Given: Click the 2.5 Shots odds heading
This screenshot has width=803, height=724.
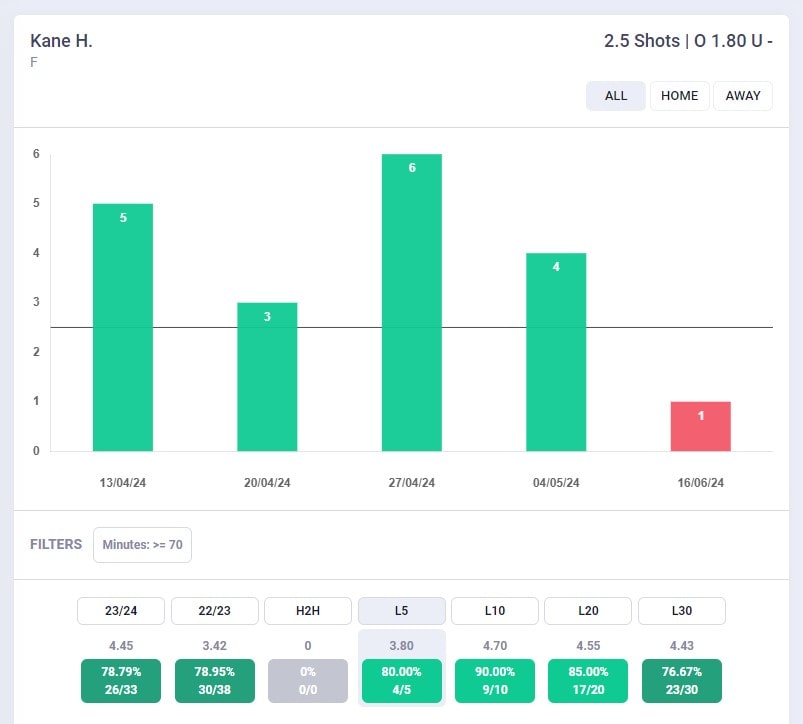Looking at the screenshot, I should point(688,41).
